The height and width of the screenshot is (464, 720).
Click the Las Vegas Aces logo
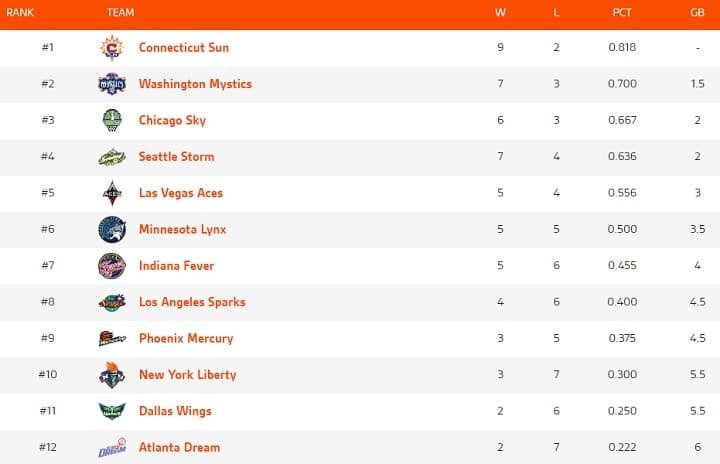112,193
